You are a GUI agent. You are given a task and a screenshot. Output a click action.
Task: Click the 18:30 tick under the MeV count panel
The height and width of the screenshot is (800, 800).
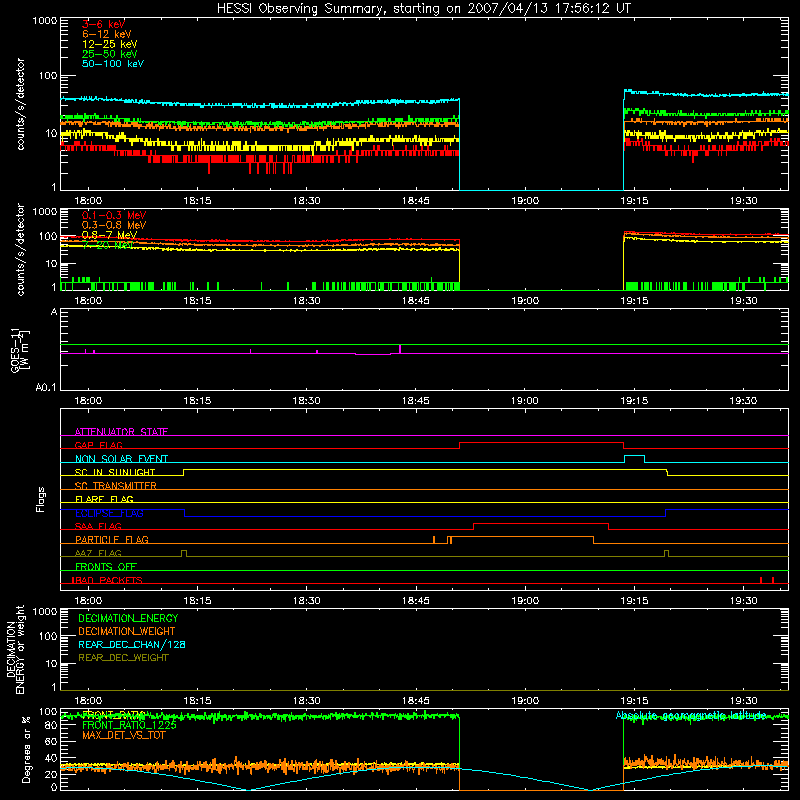point(307,301)
